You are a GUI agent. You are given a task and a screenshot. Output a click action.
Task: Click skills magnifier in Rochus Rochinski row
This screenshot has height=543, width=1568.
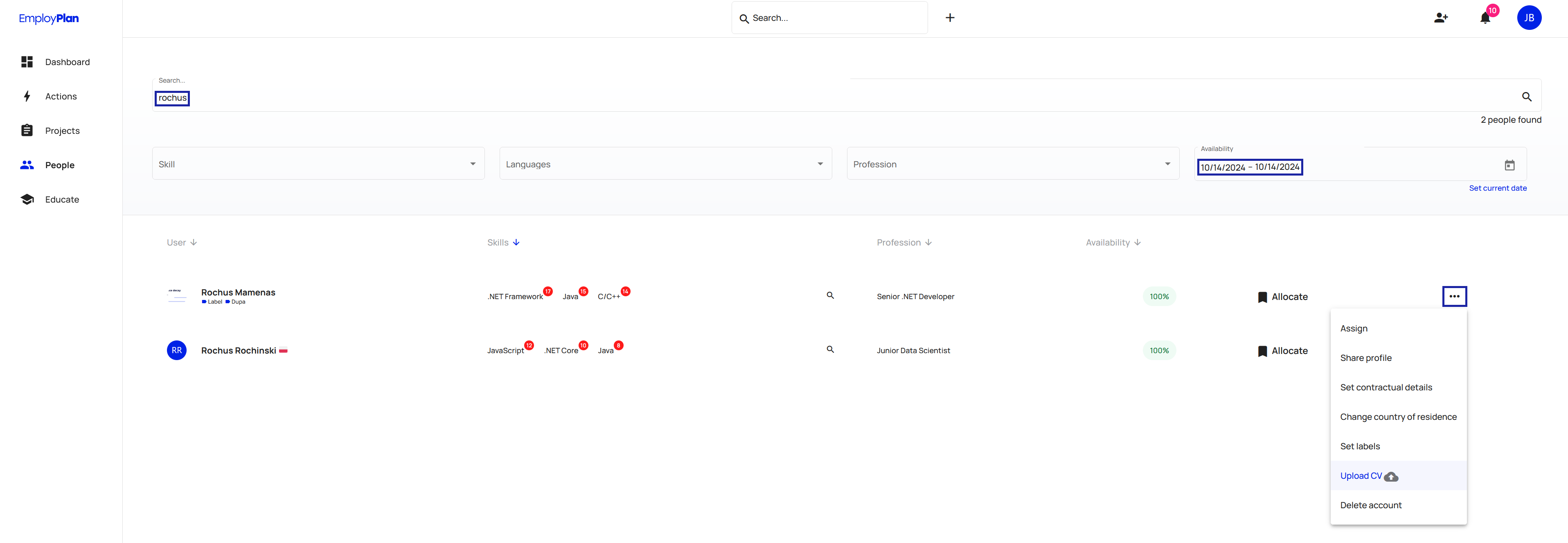830,349
